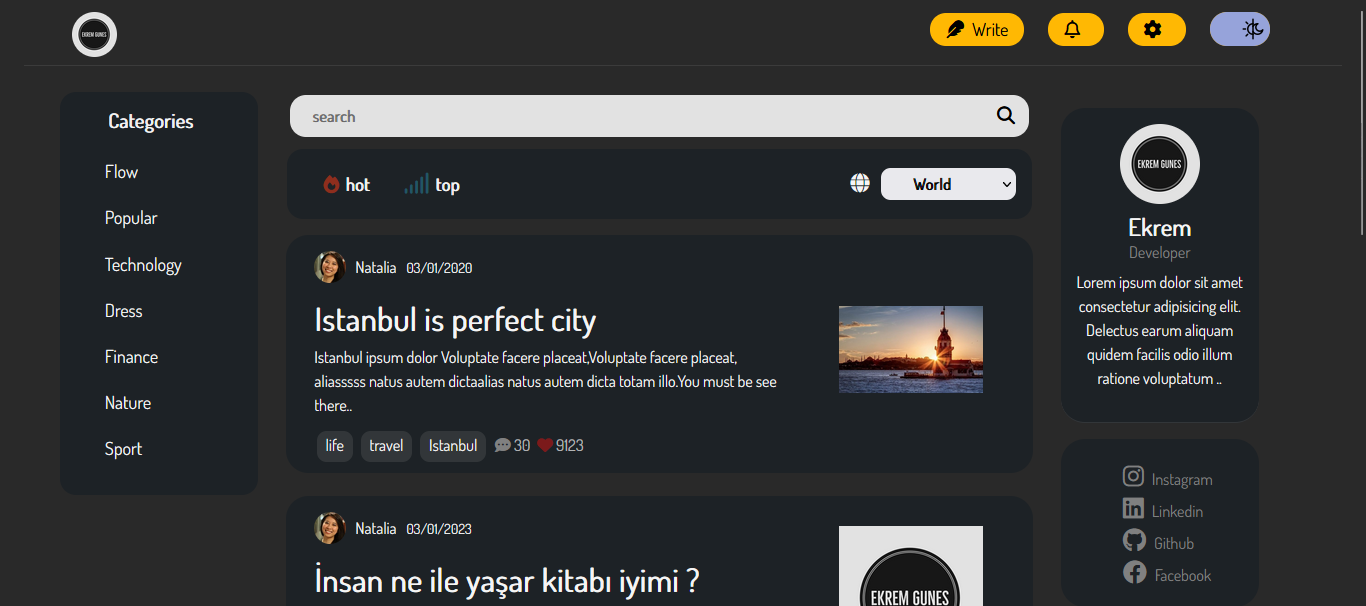The image size is (1366, 606).
Task: Click the globe icon beside World
Action: pos(860,183)
